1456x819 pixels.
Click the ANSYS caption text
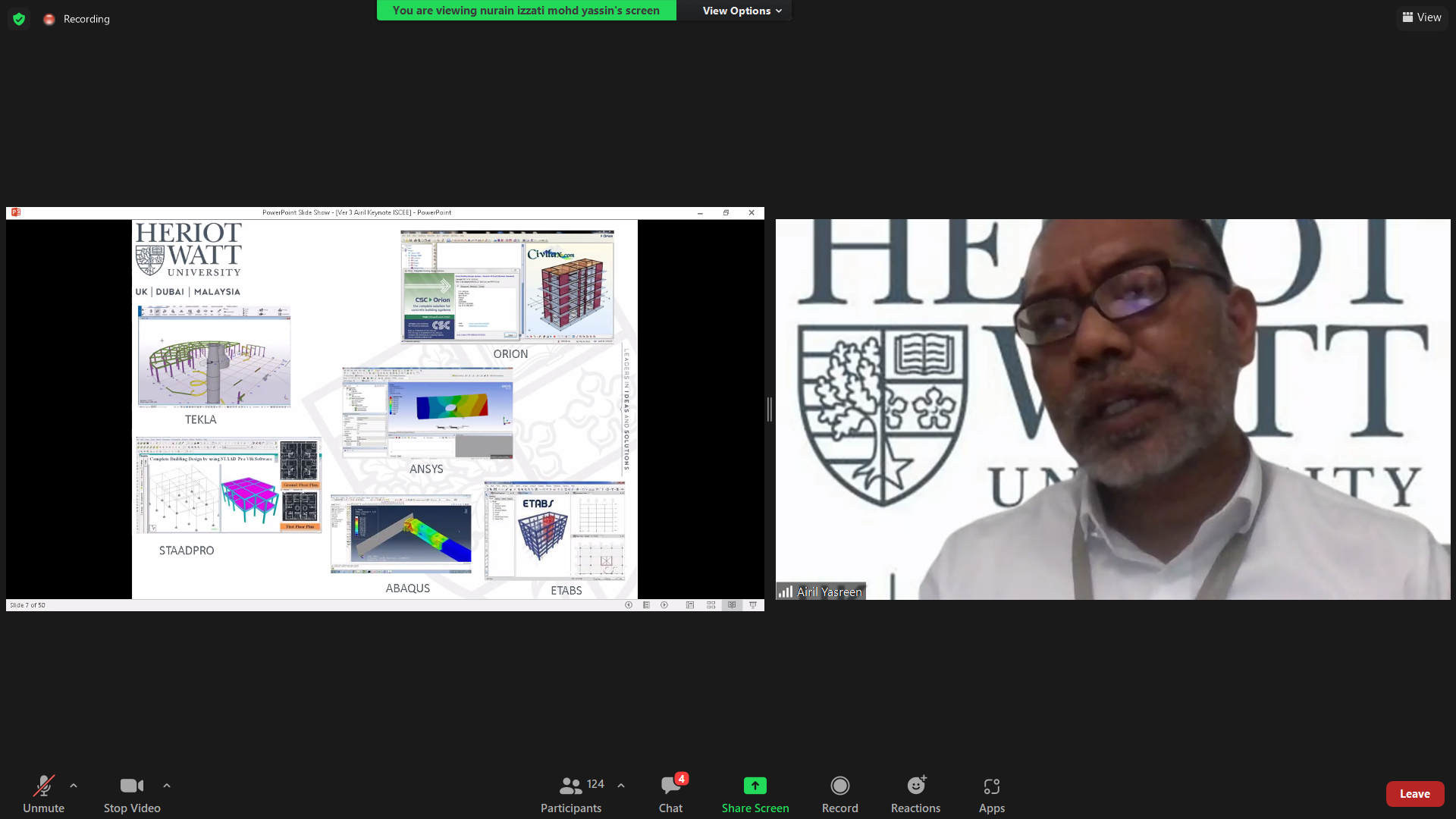pos(426,469)
